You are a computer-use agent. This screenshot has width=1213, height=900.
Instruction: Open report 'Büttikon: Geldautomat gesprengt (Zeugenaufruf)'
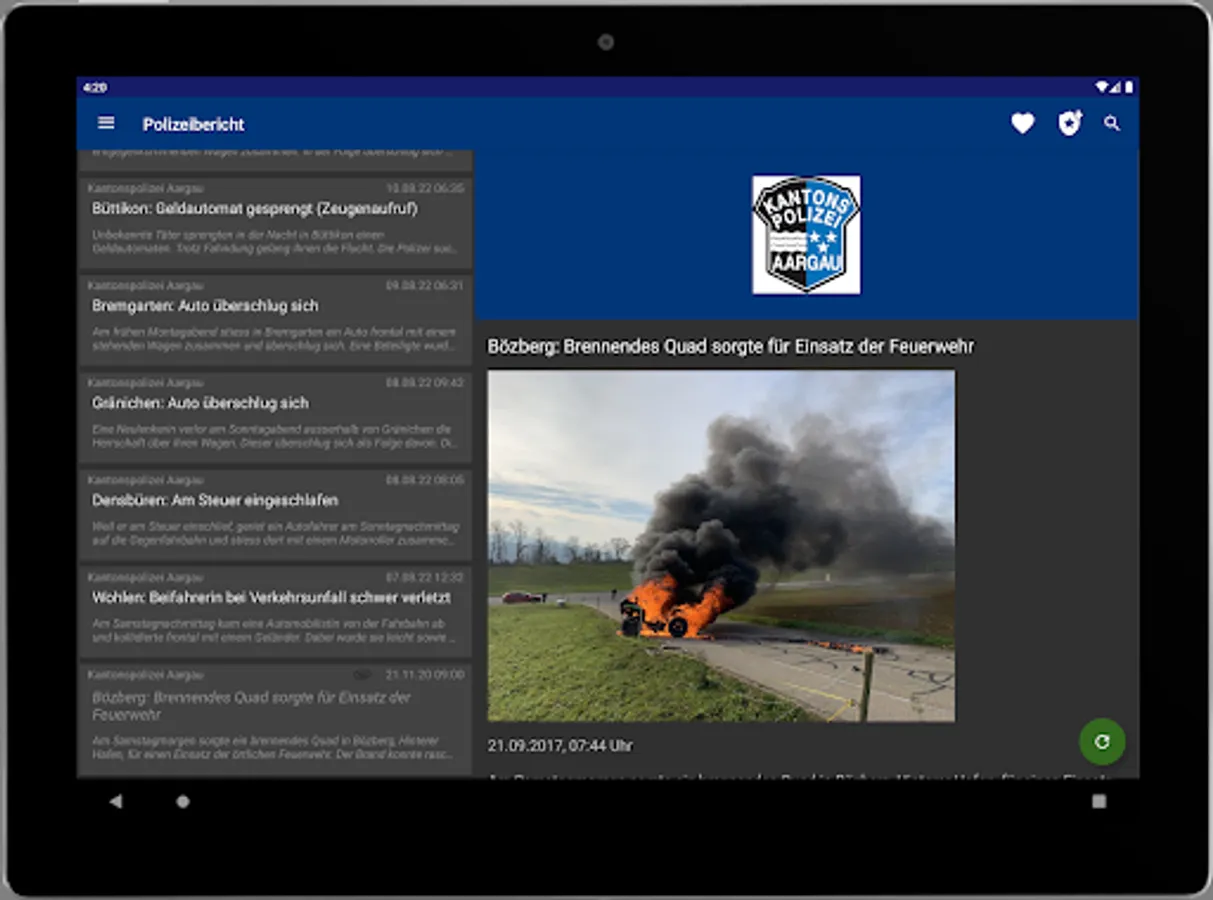coord(275,223)
